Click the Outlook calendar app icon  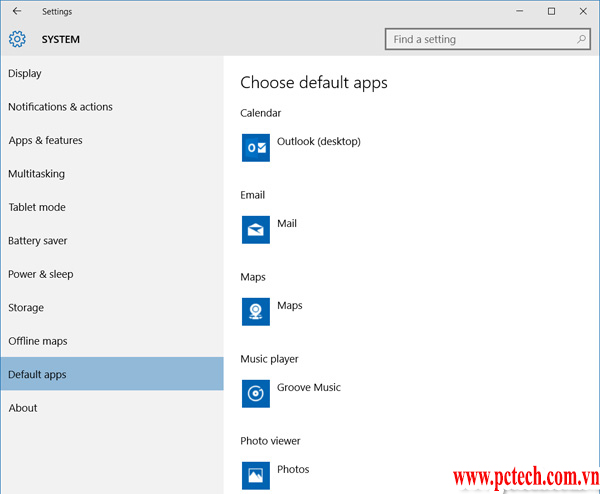(256, 148)
